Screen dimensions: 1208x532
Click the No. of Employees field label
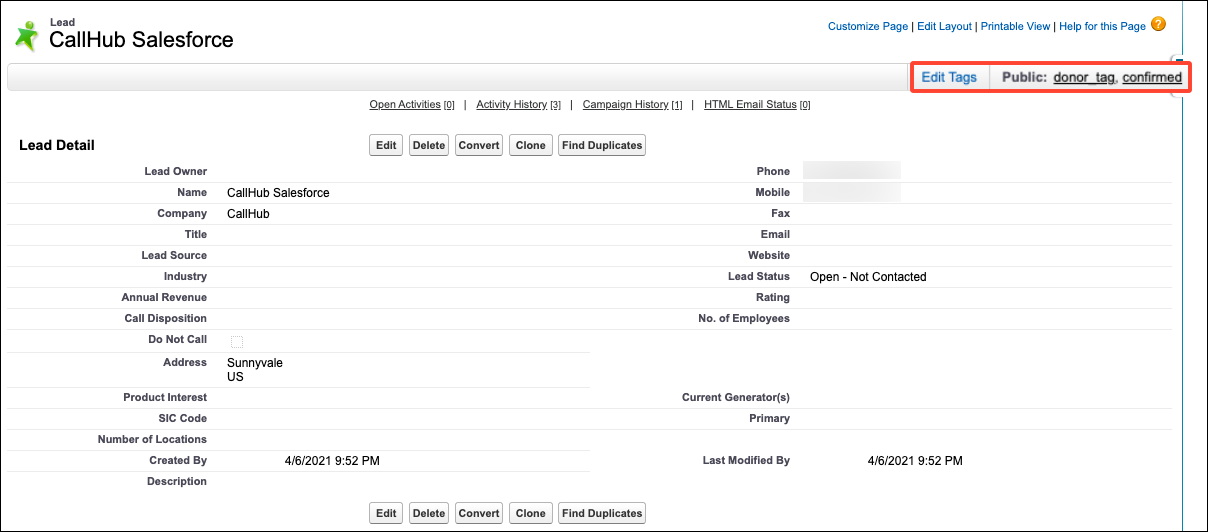coord(744,319)
